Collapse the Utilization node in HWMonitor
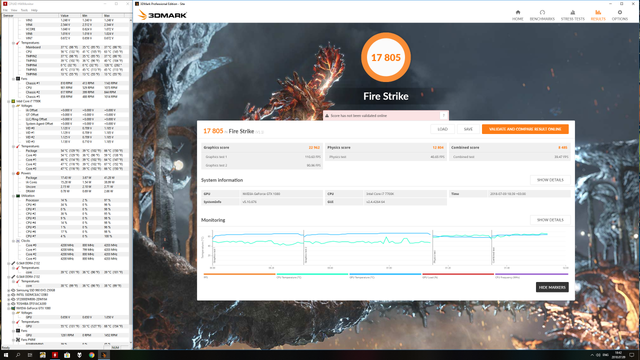This screenshot has height=360, width=640. (13, 196)
